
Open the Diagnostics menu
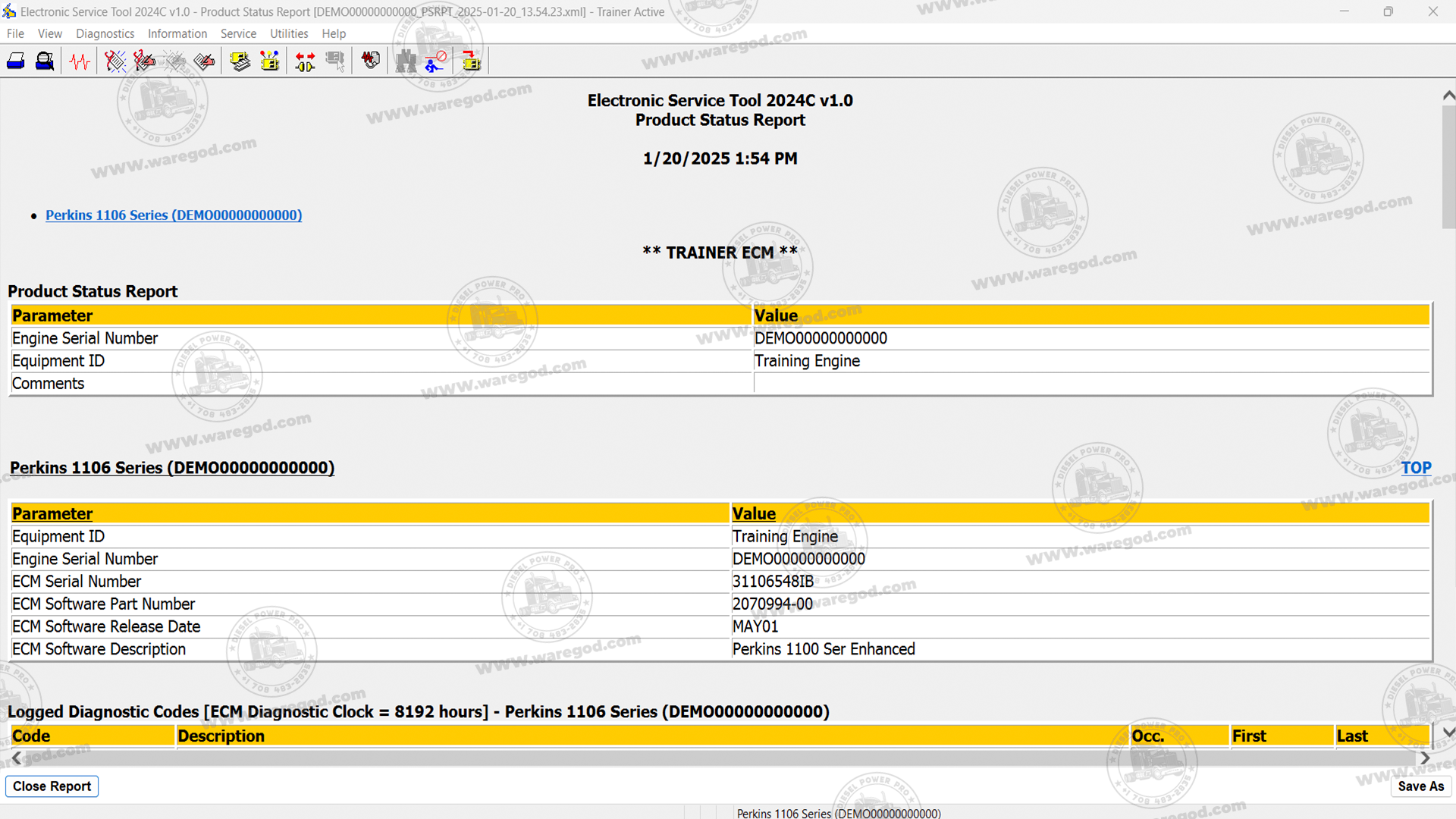coord(105,33)
